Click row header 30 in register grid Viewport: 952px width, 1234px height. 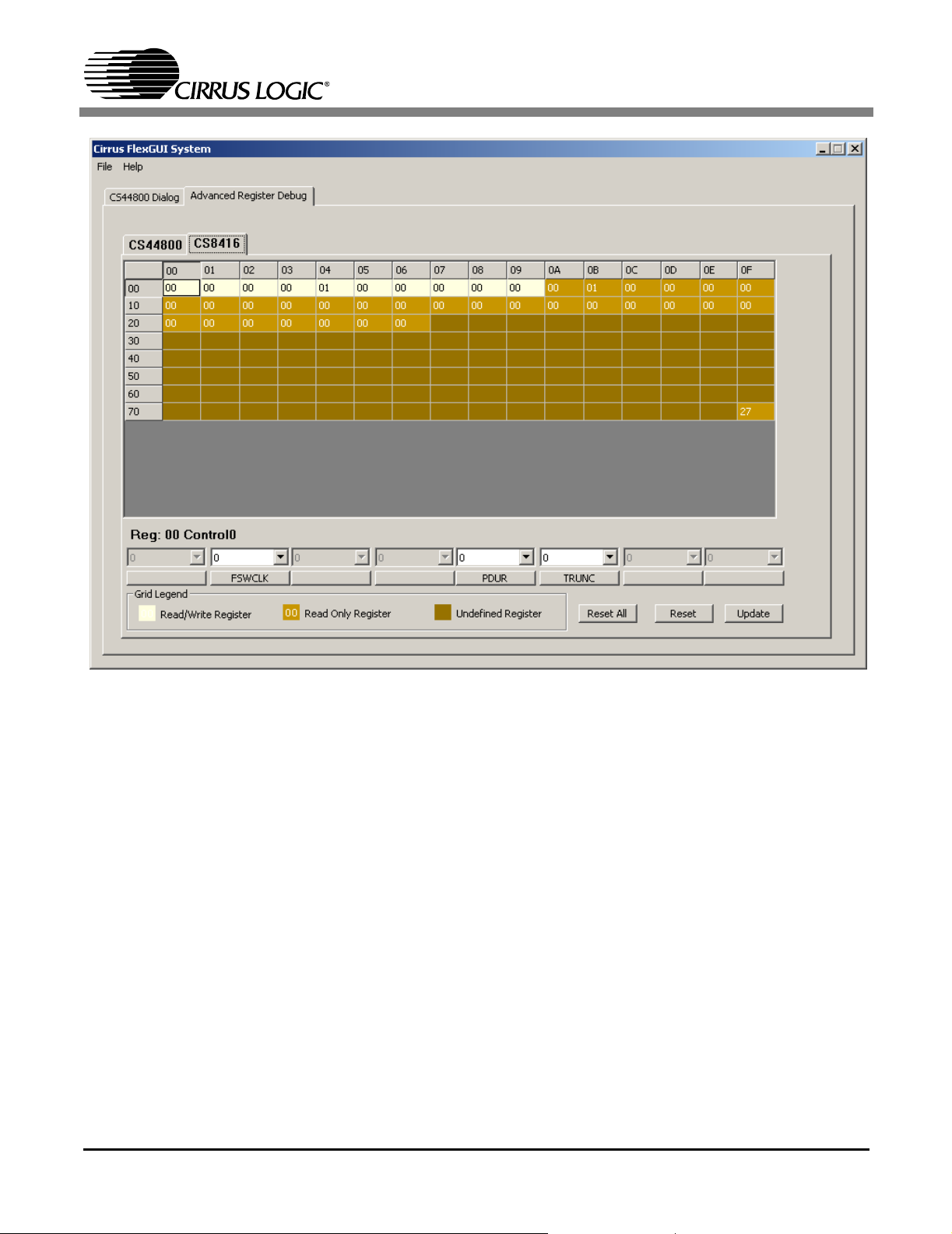pyautogui.click(x=143, y=341)
